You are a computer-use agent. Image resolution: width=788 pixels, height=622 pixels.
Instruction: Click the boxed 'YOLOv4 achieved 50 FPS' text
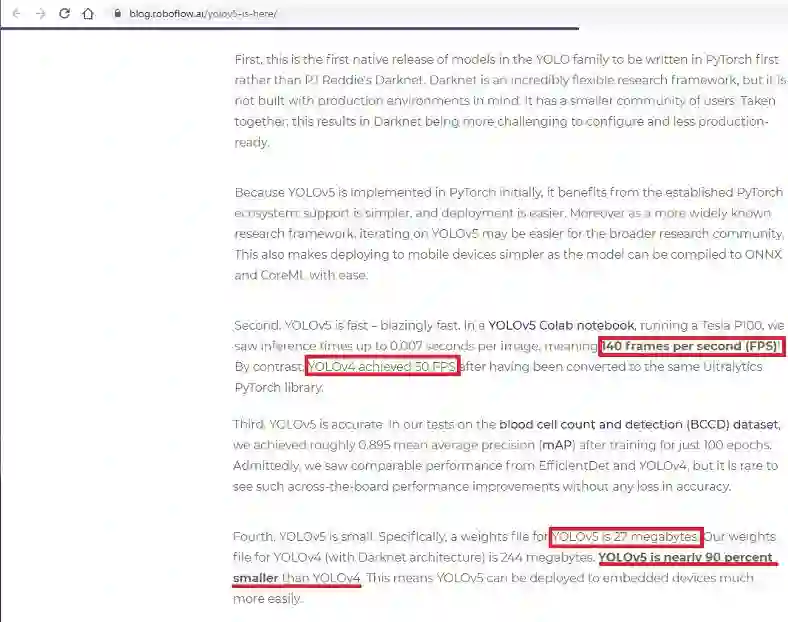tap(382, 367)
